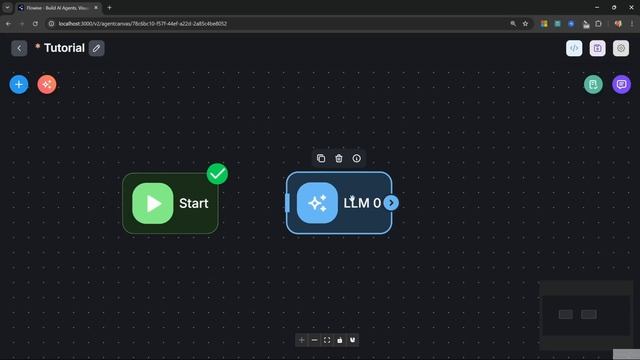Click the minimap in the corner
640x360 pixels.
coord(586,316)
